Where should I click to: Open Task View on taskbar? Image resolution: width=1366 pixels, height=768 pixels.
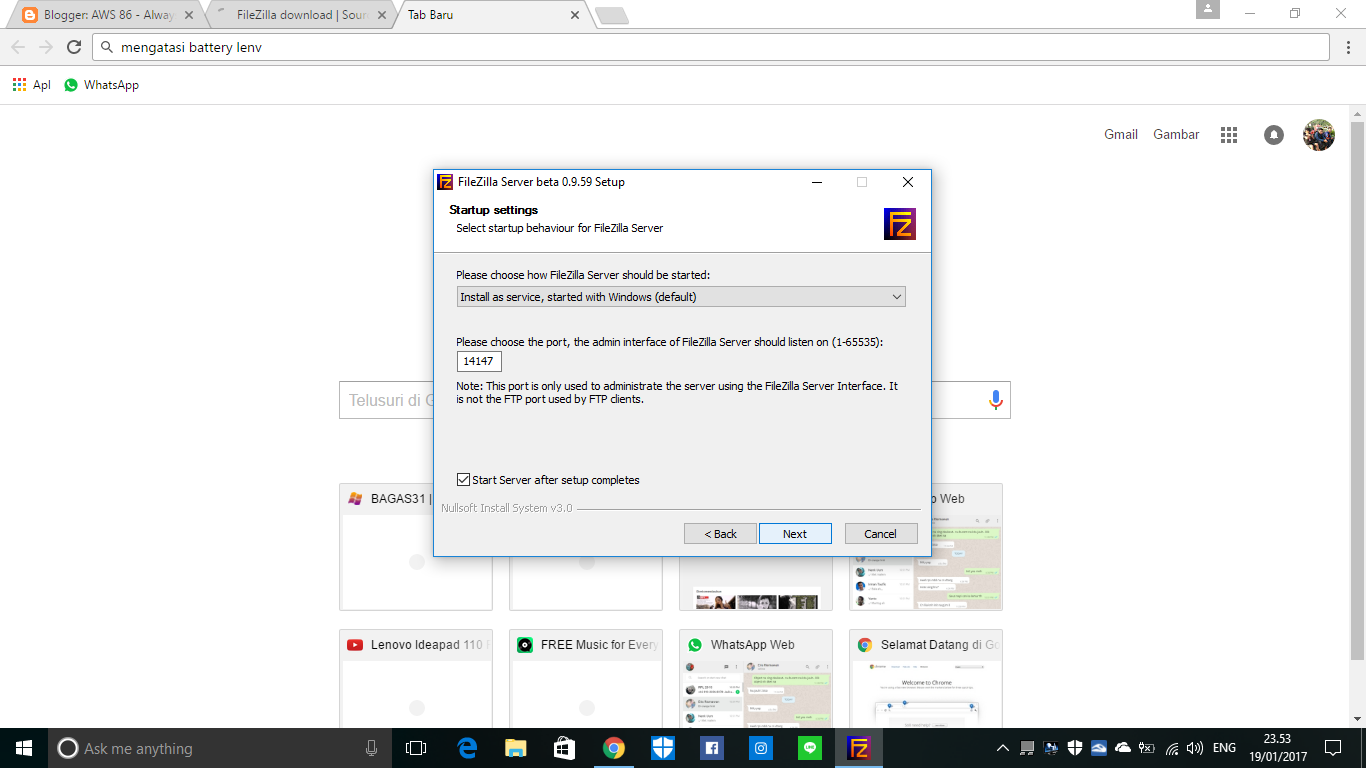(416, 748)
